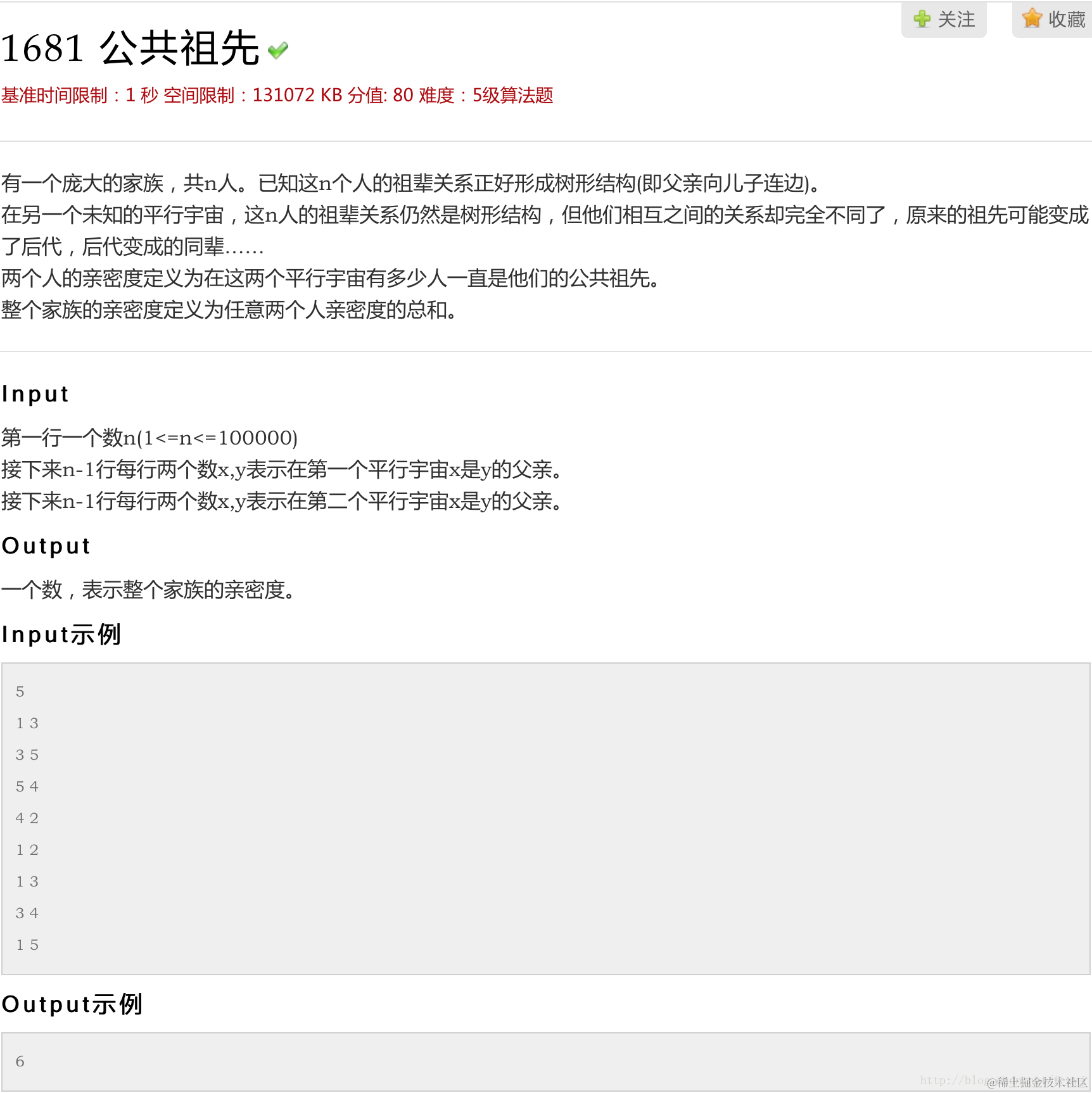
Task: Click the line mentioning 第一个平行宇宙x是y的父亲
Action: click(283, 470)
